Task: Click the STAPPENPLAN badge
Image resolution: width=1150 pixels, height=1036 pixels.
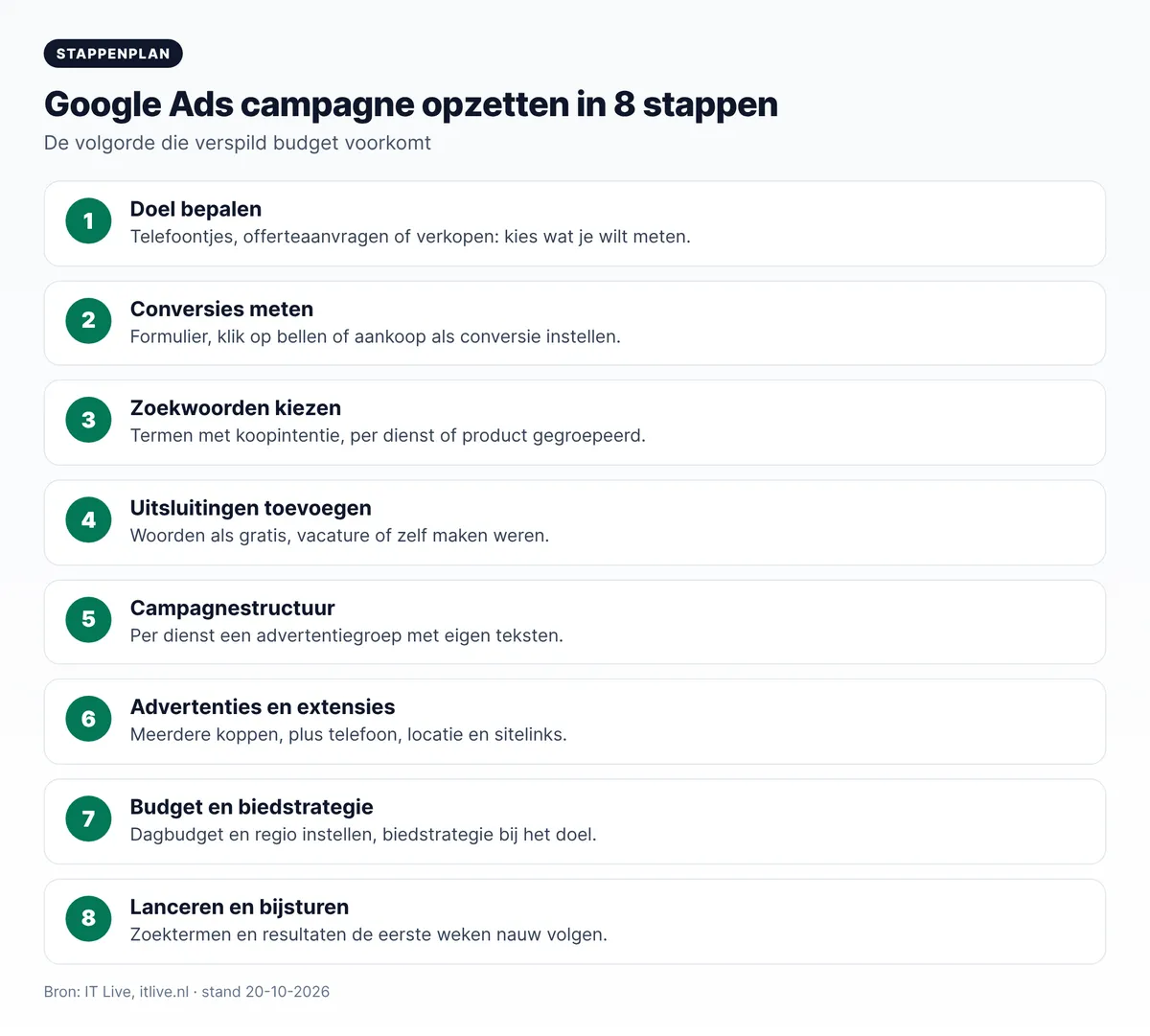Action: tap(113, 54)
